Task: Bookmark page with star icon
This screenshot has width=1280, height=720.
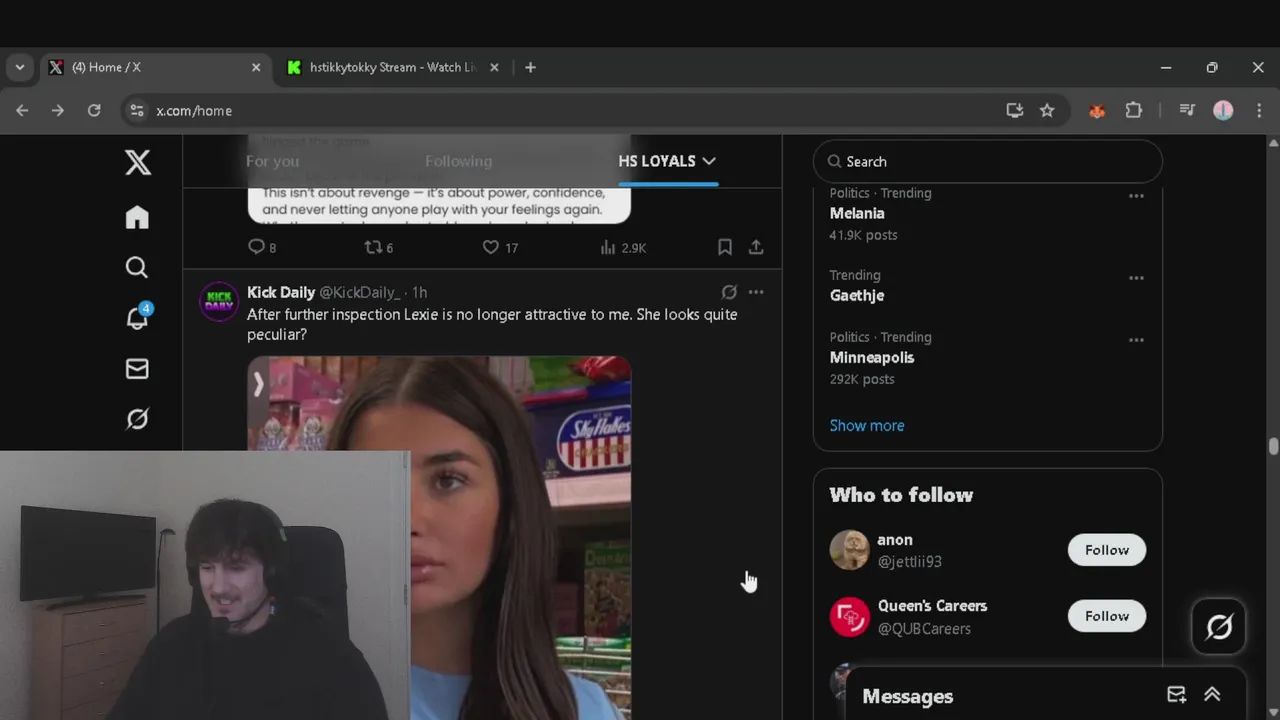Action: (1047, 111)
